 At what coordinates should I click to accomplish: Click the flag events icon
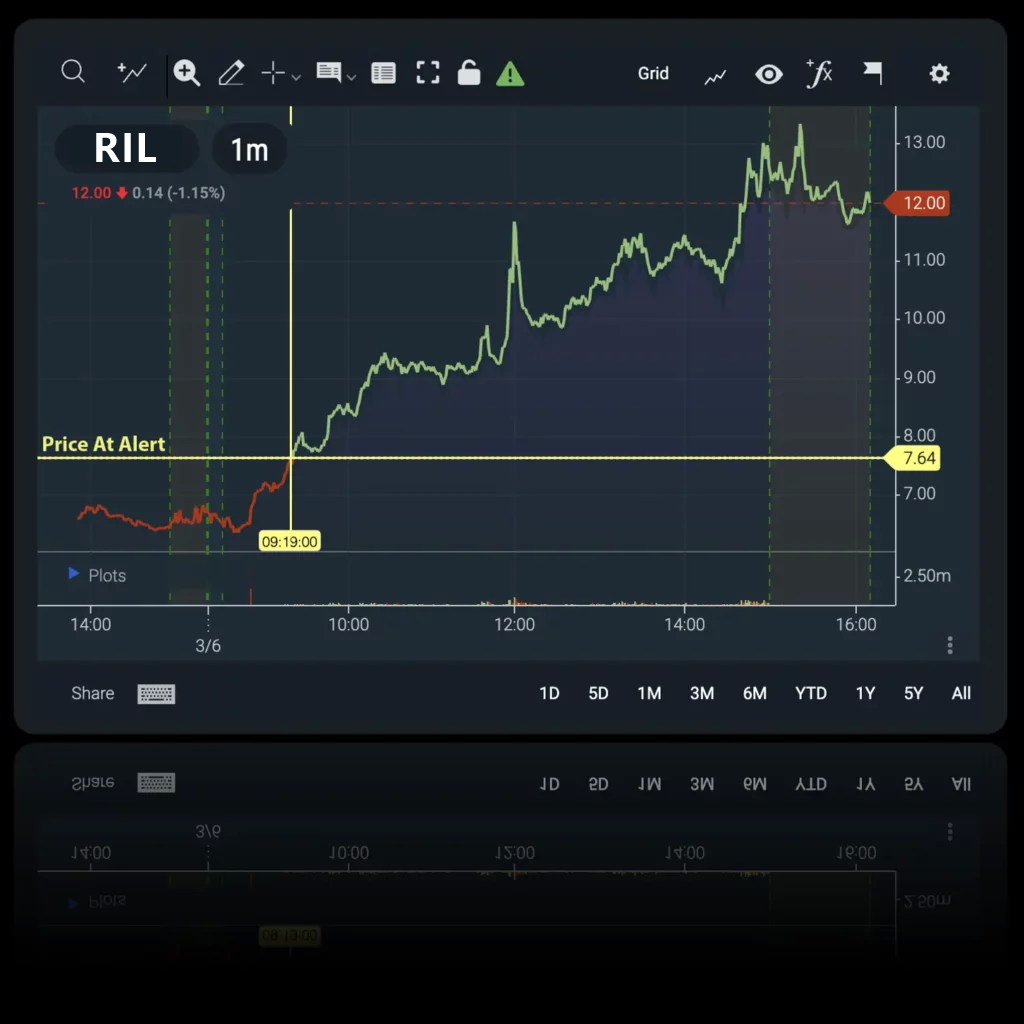(873, 73)
